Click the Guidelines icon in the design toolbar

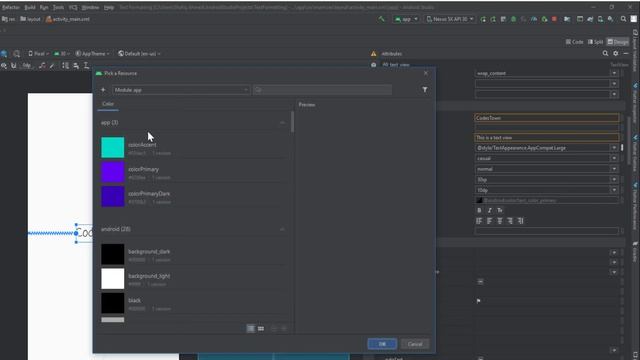tap(86, 65)
